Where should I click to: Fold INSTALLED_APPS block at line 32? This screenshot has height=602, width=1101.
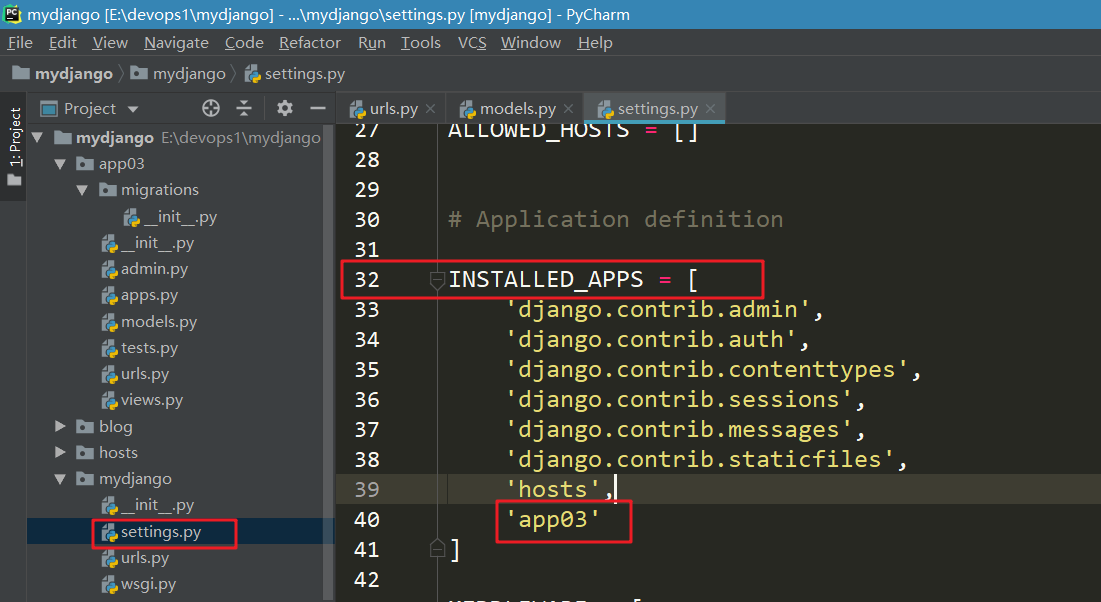pos(437,280)
